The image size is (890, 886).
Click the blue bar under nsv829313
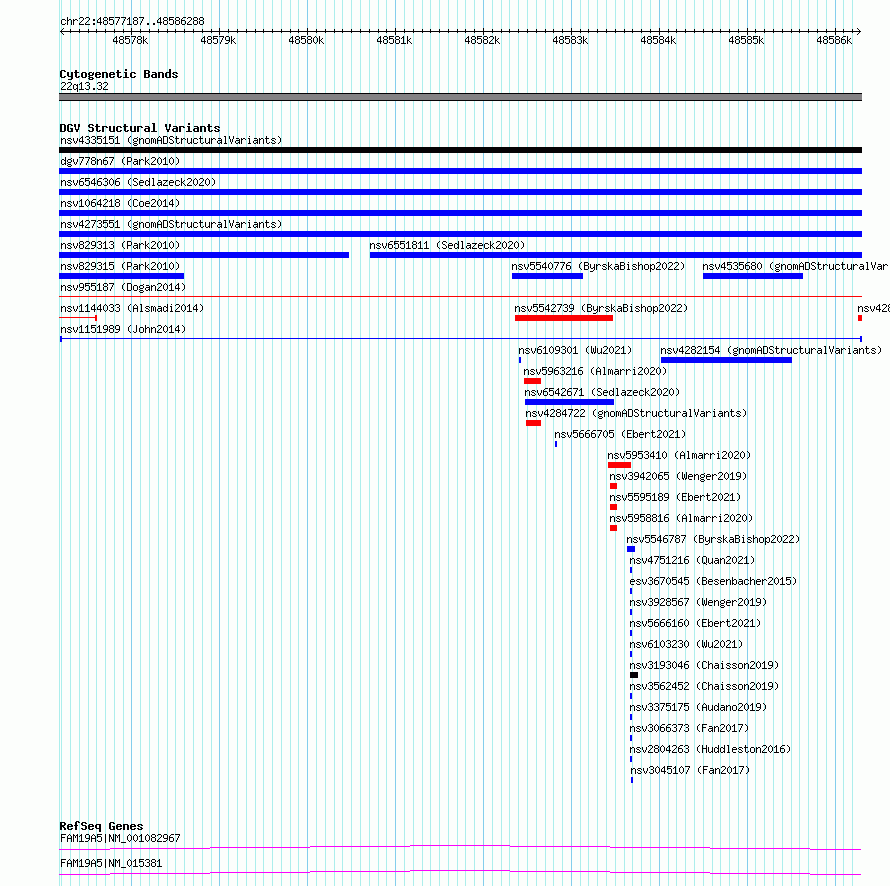coord(204,255)
